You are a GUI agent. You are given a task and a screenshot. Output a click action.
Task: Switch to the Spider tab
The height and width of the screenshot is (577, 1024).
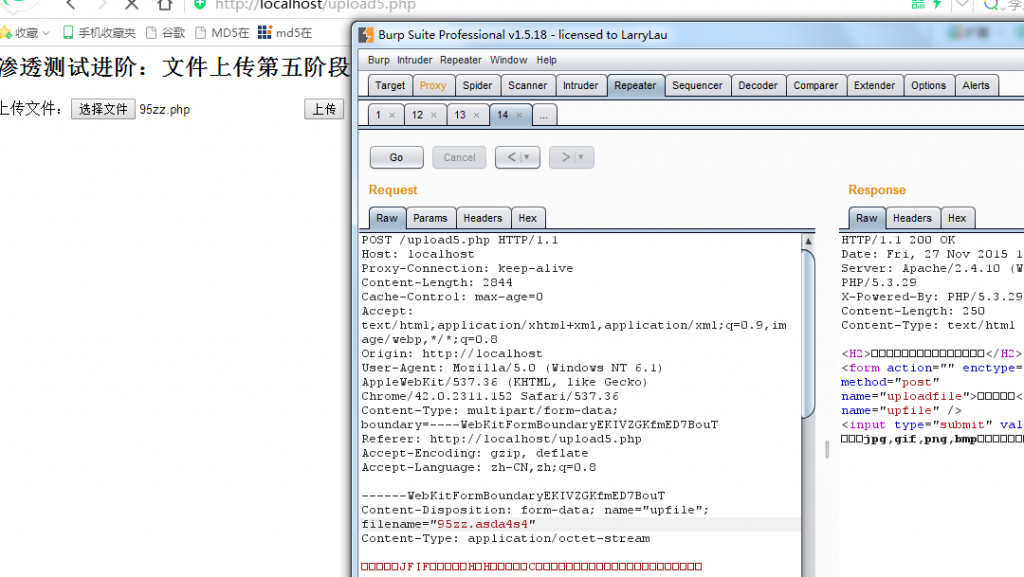(x=477, y=86)
